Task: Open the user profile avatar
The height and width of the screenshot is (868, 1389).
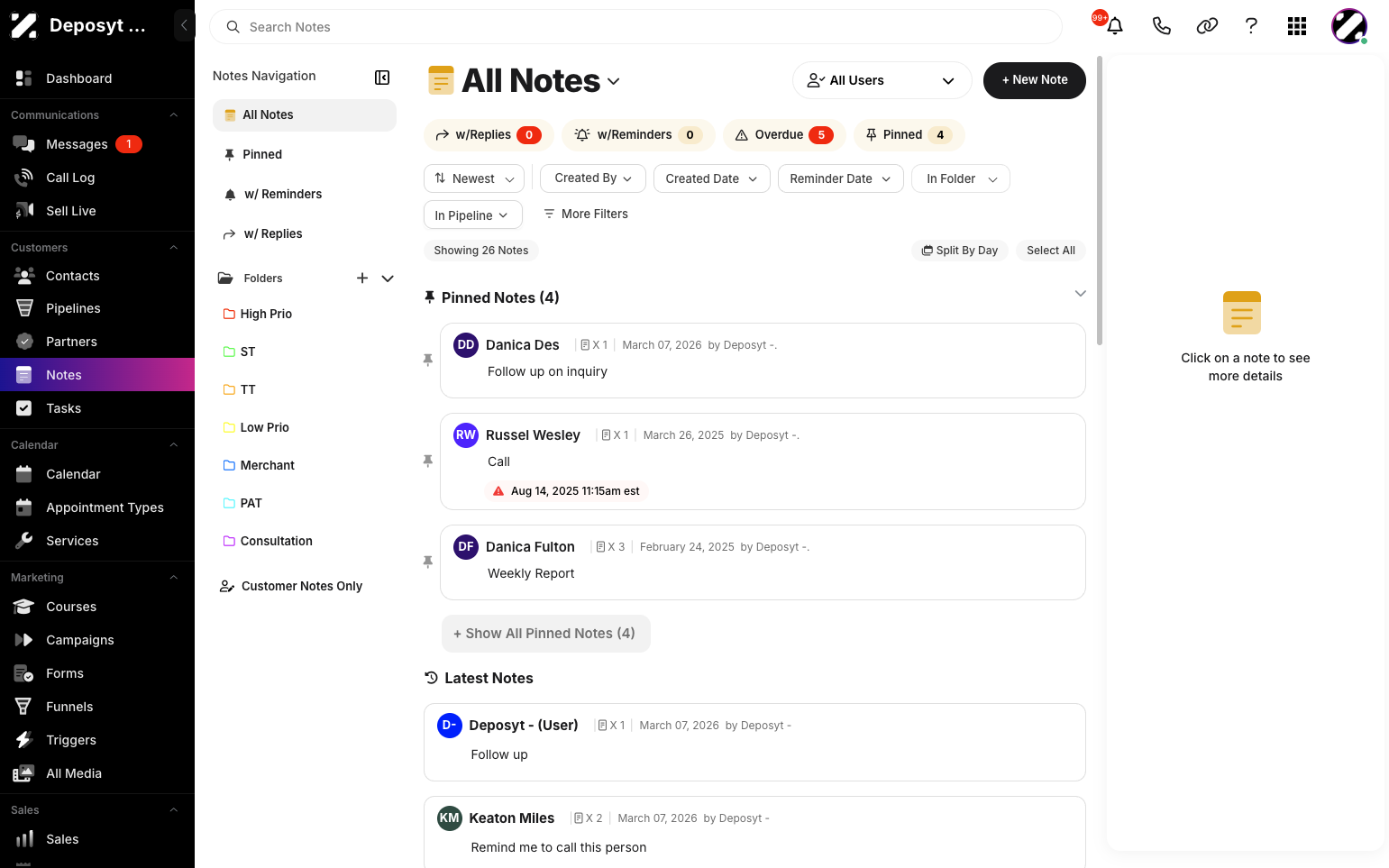Action: [x=1349, y=26]
